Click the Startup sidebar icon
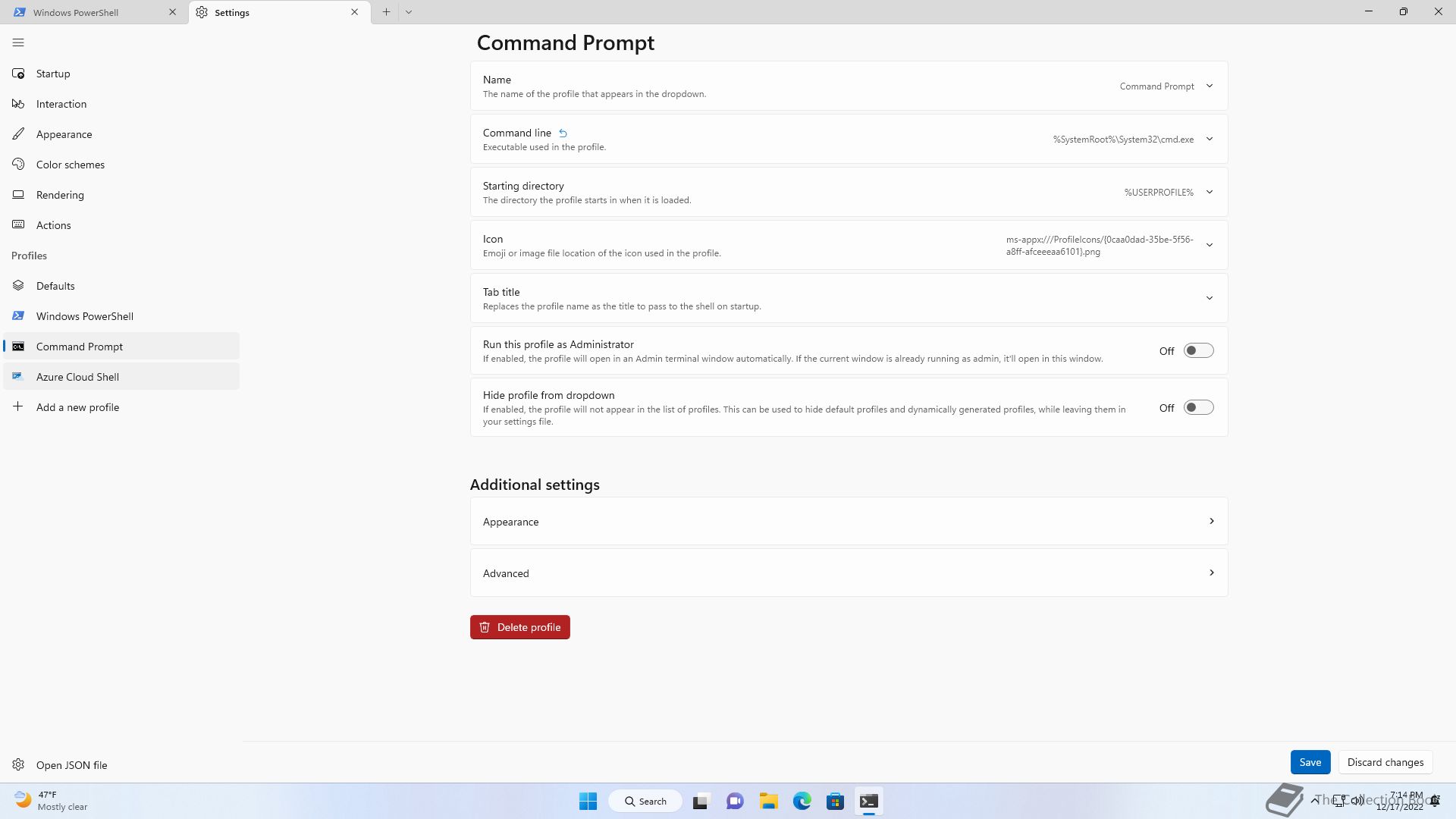Screen dimensions: 1456x819 click(x=18, y=74)
